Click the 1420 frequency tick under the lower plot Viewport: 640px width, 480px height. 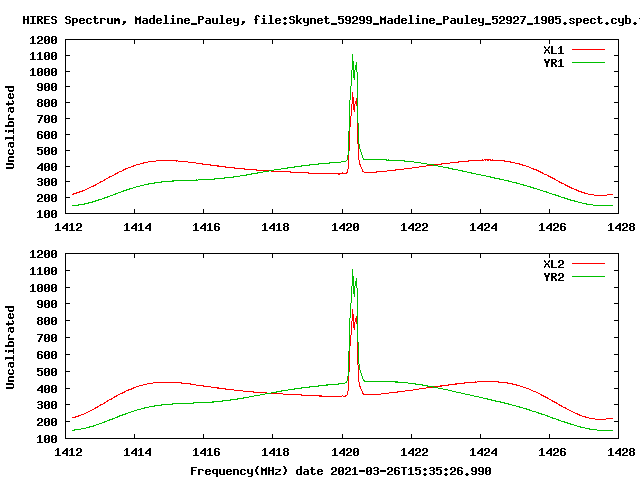pos(345,452)
